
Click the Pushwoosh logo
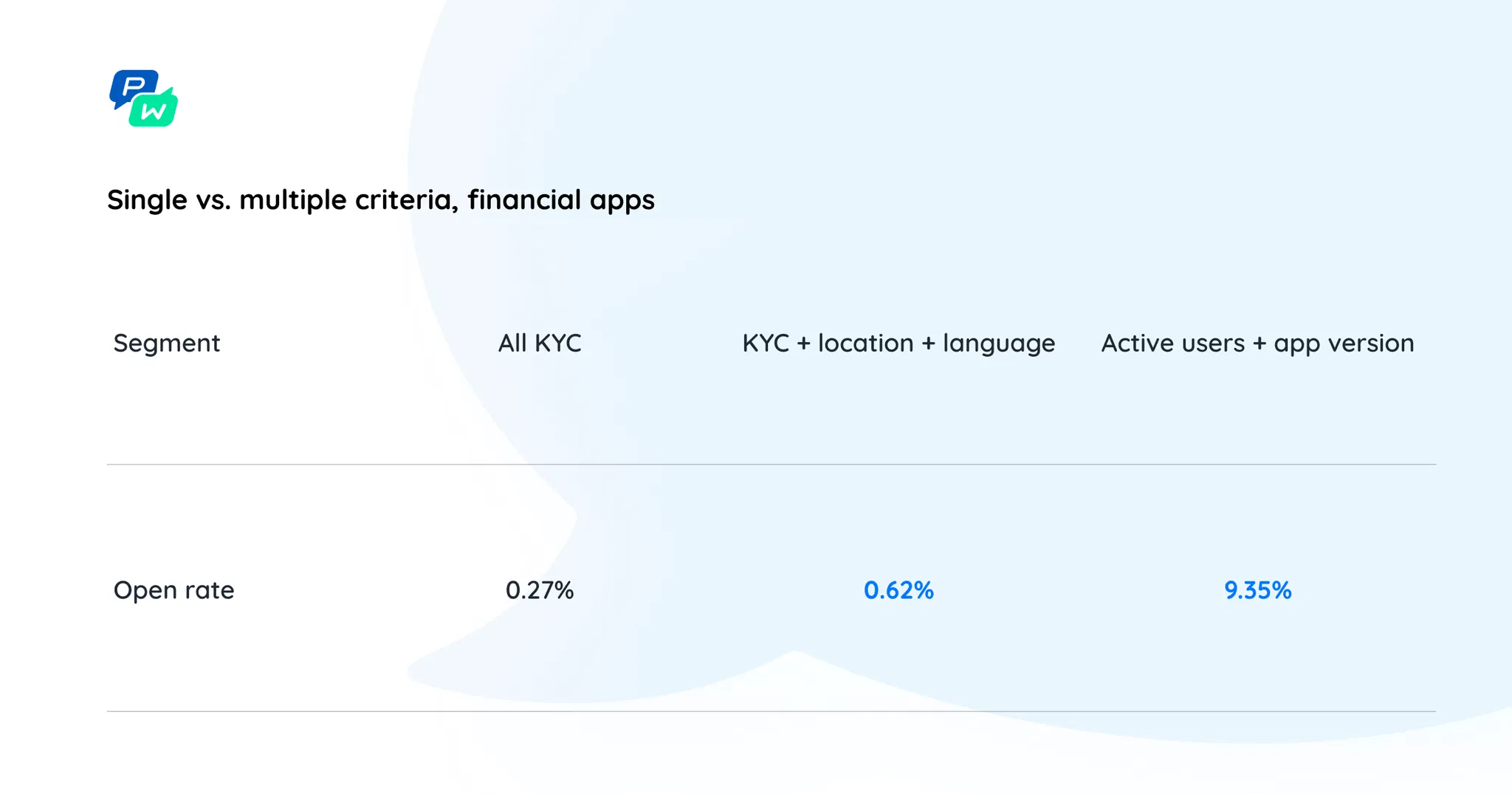click(144, 98)
